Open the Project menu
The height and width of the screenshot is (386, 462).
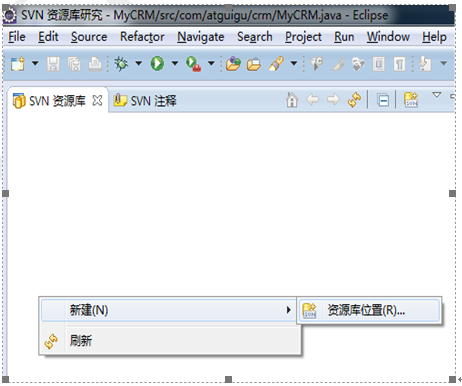click(x=303, y=37)
